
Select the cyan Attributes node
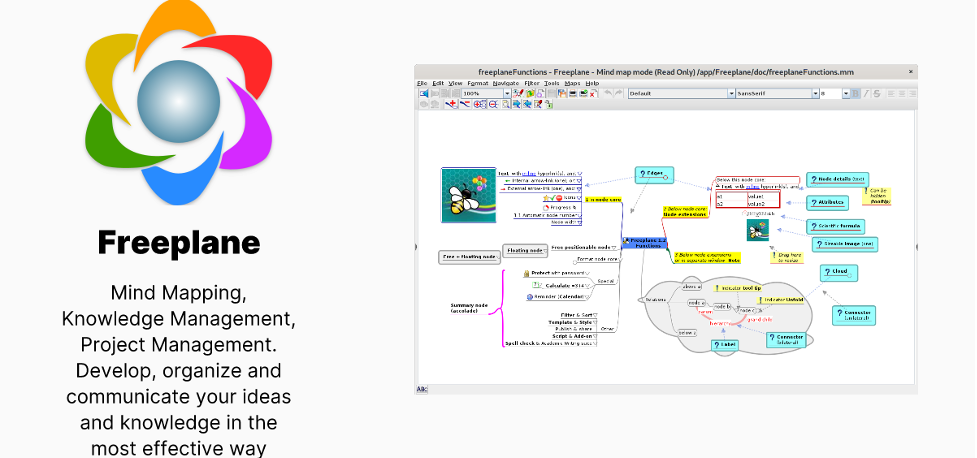tap(827, 203)
